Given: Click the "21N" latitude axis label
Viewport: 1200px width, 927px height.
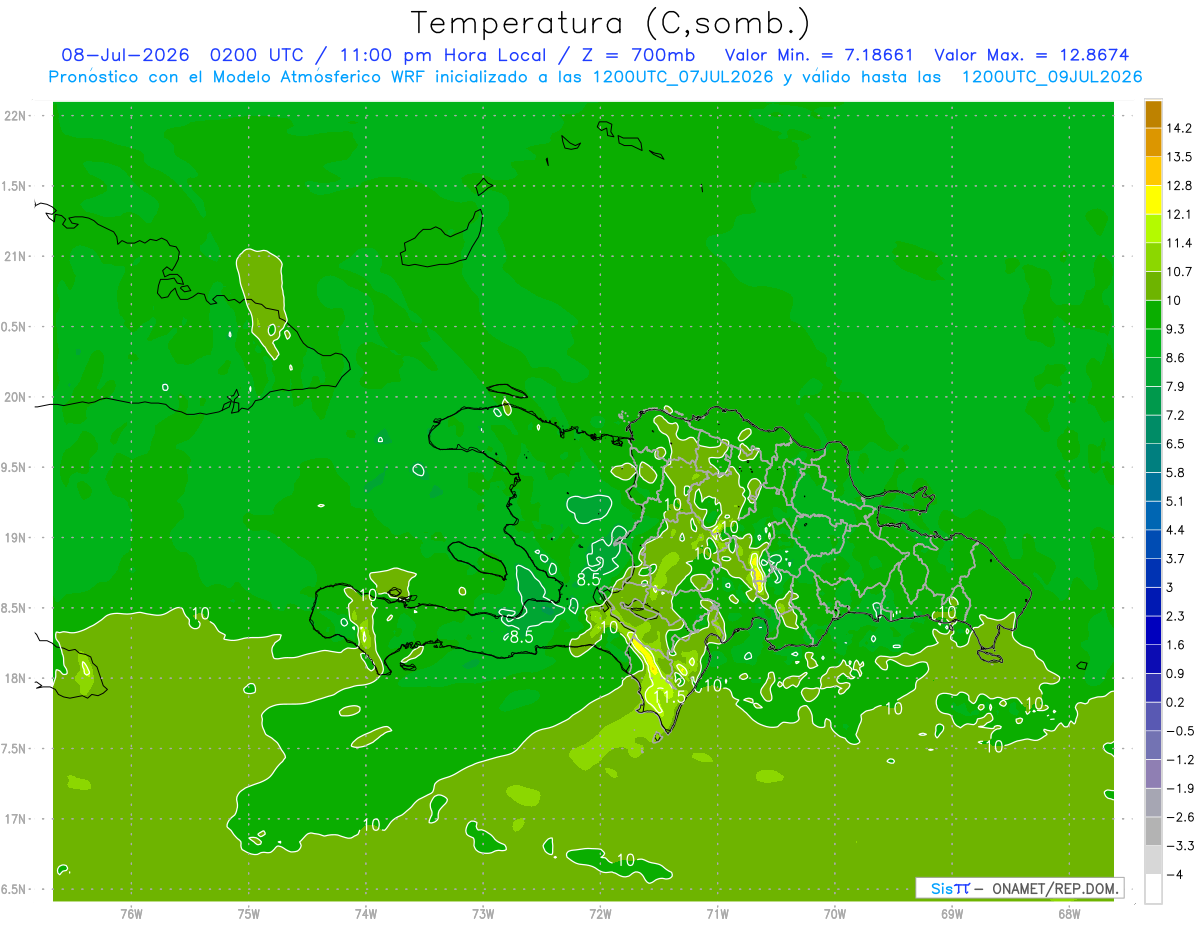Looking at the screenshot, I should coord(15,256).
